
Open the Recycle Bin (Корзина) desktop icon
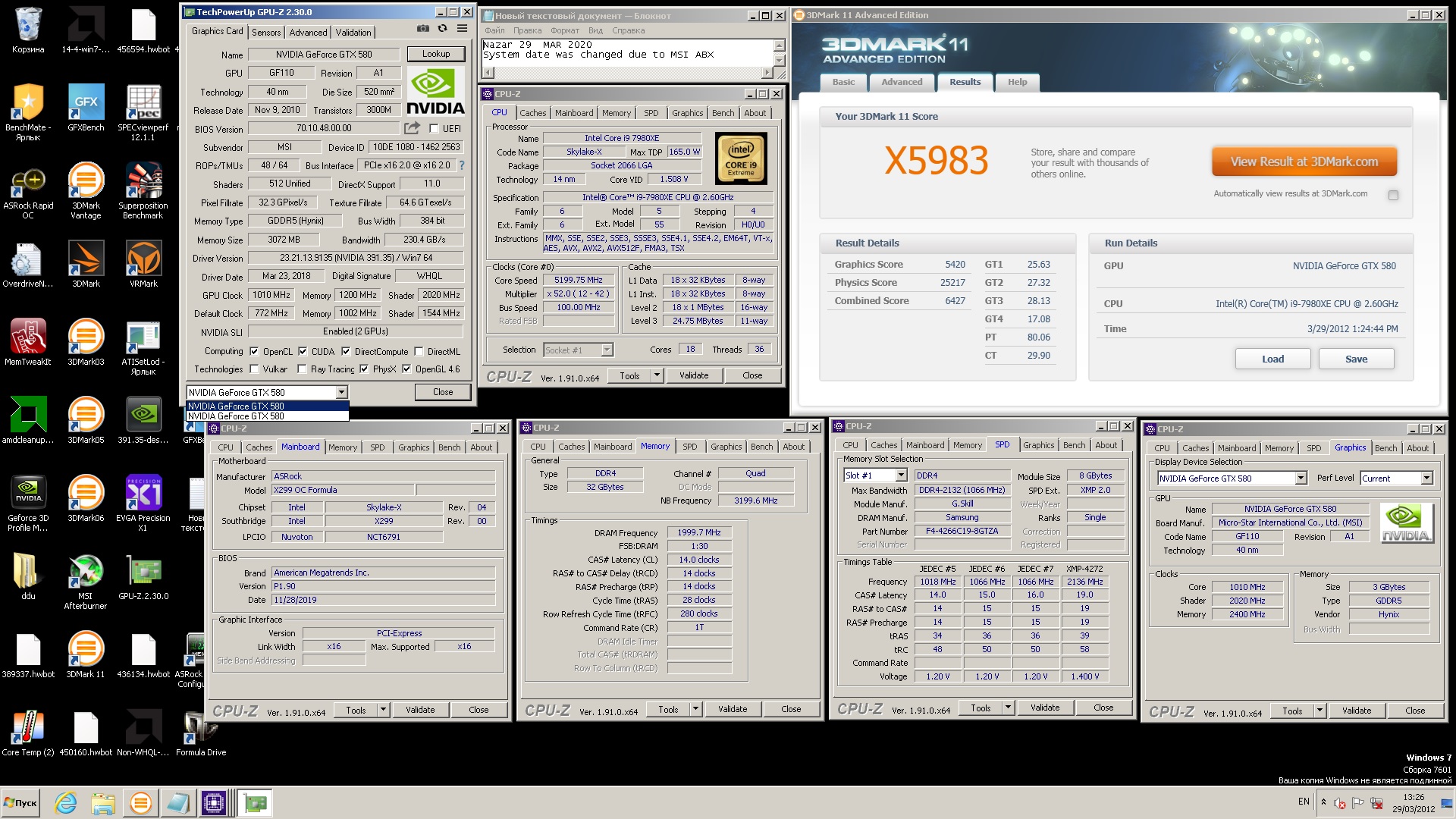[28, 30]
